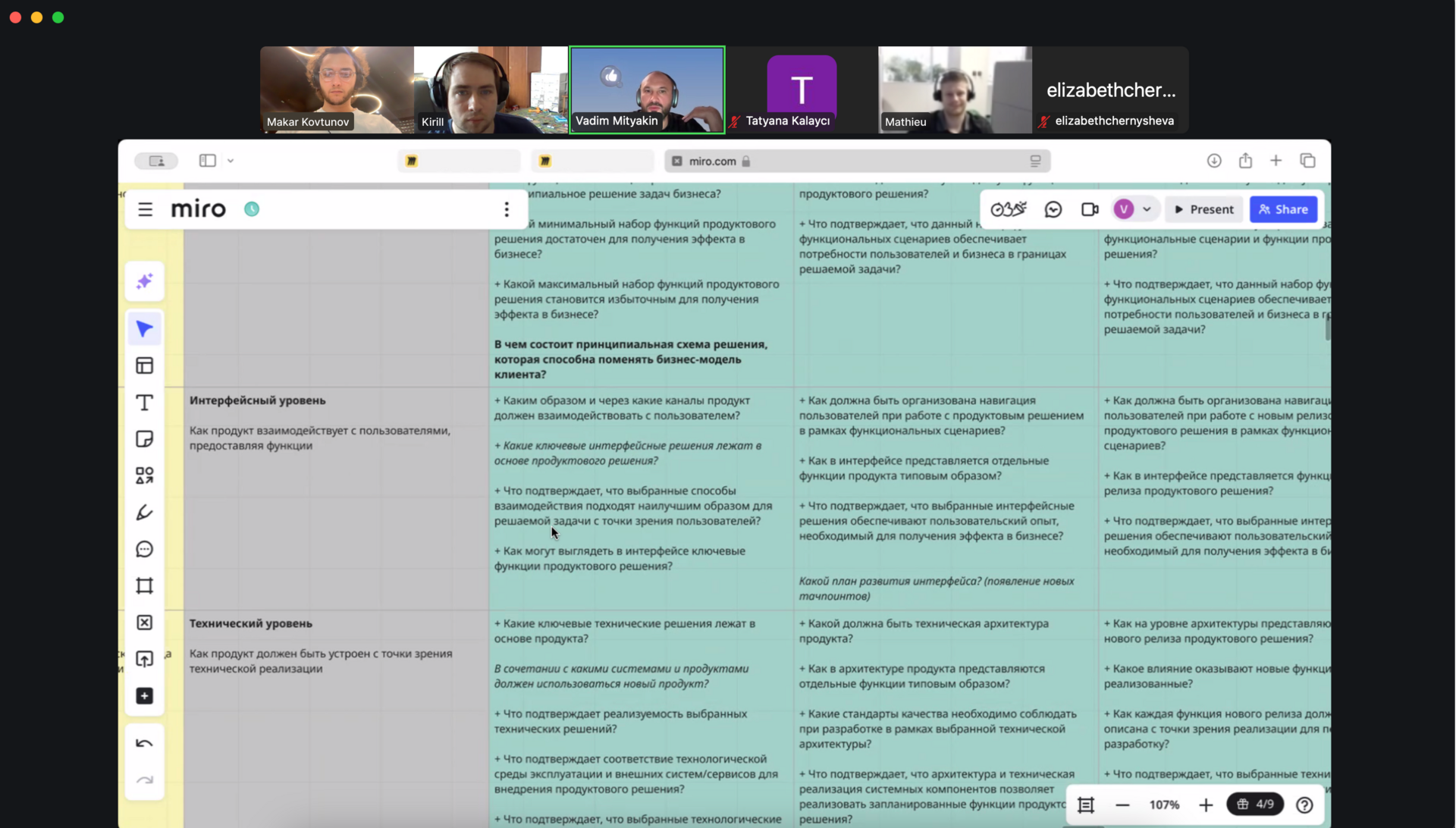Toggle the Miro video call camera icon
Viewport: 1456px width, 828px height.
click(x=1090, y=209)
